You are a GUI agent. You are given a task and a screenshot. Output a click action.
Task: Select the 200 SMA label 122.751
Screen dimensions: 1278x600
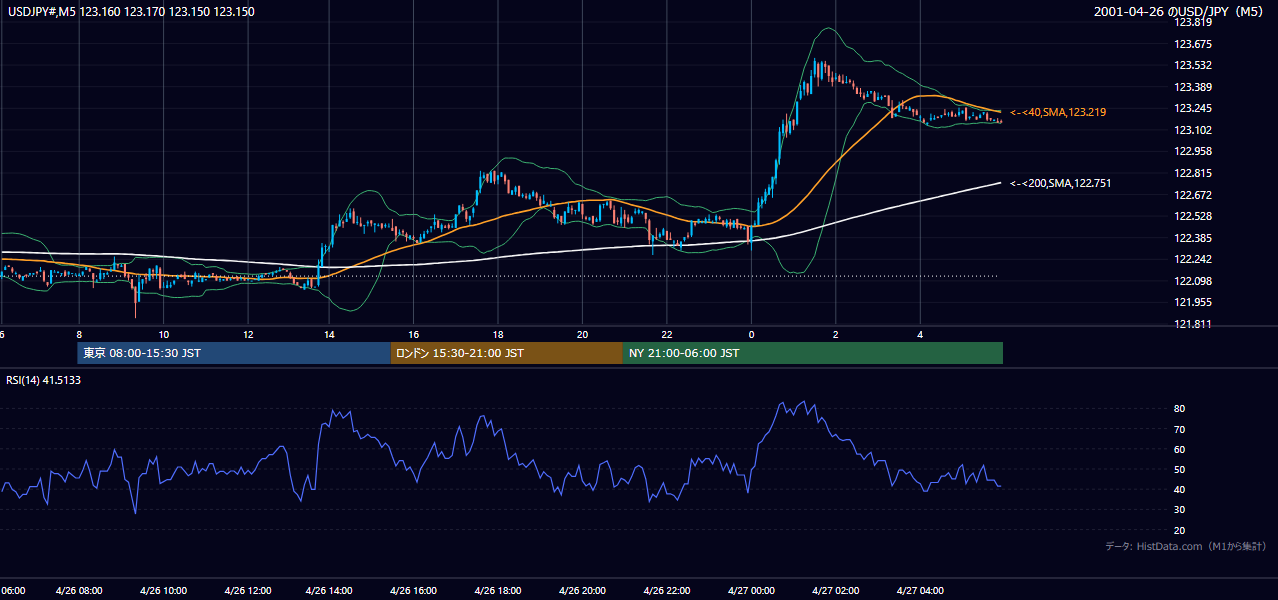1061,183
